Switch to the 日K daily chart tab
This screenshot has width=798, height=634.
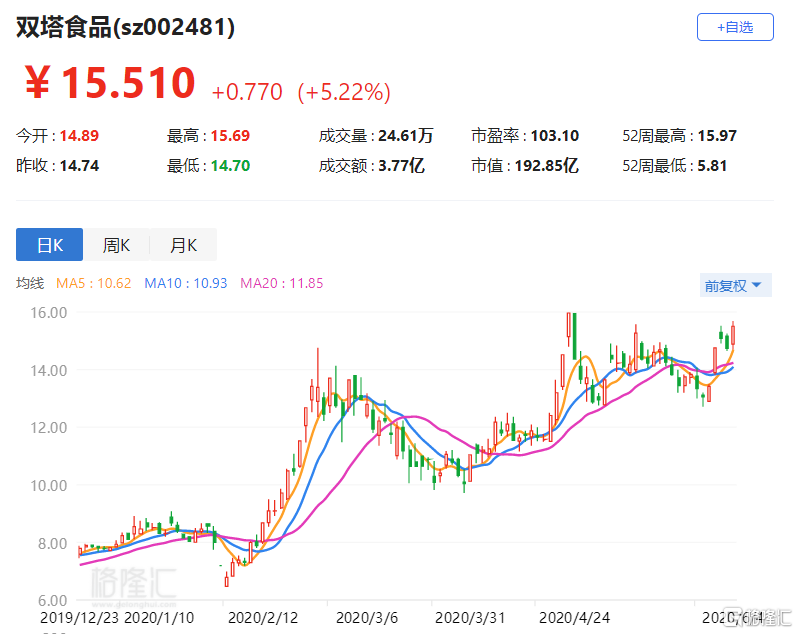49,245
